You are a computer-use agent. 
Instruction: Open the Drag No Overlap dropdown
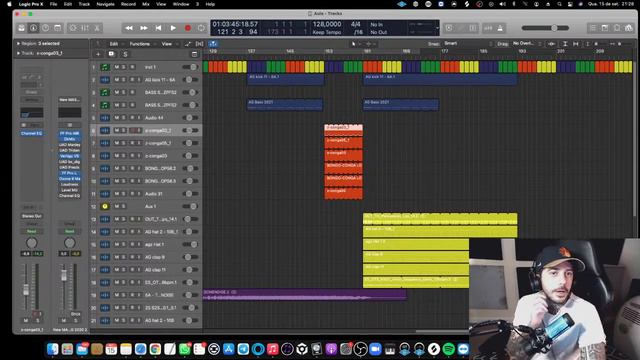tap(526, 43)
